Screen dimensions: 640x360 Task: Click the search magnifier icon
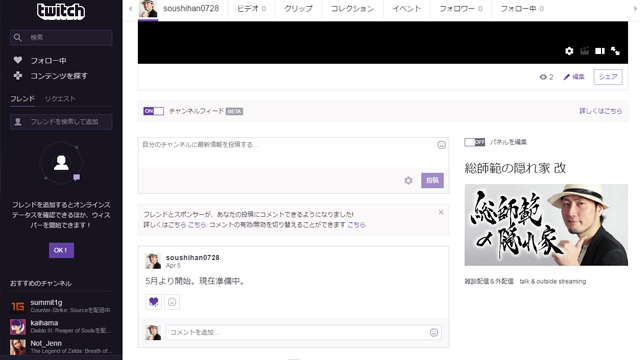point(18,38)
